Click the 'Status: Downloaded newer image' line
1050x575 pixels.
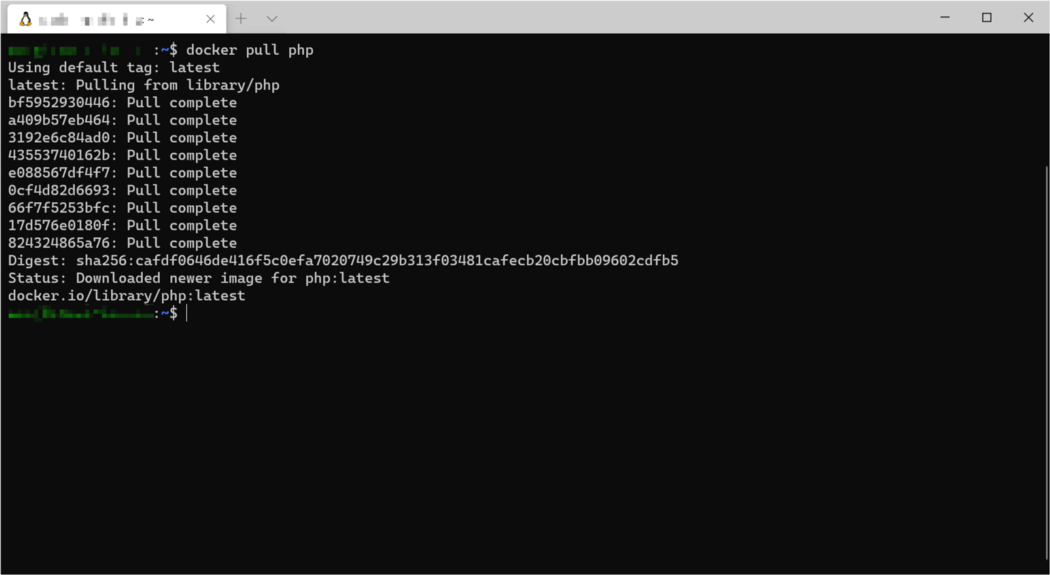tap(199, 278)
